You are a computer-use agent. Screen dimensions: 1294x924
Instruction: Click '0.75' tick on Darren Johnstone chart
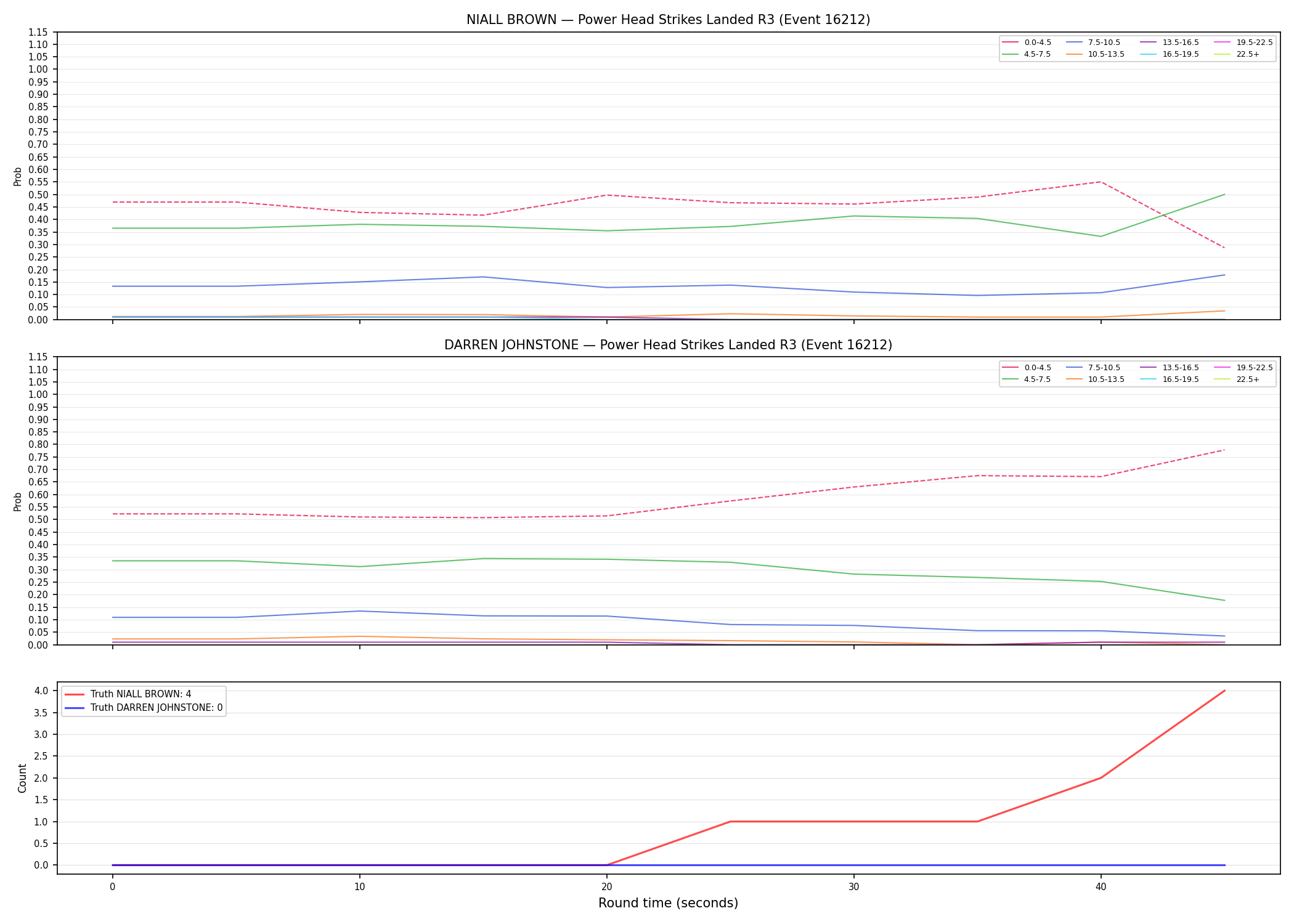tap(39, 457)
